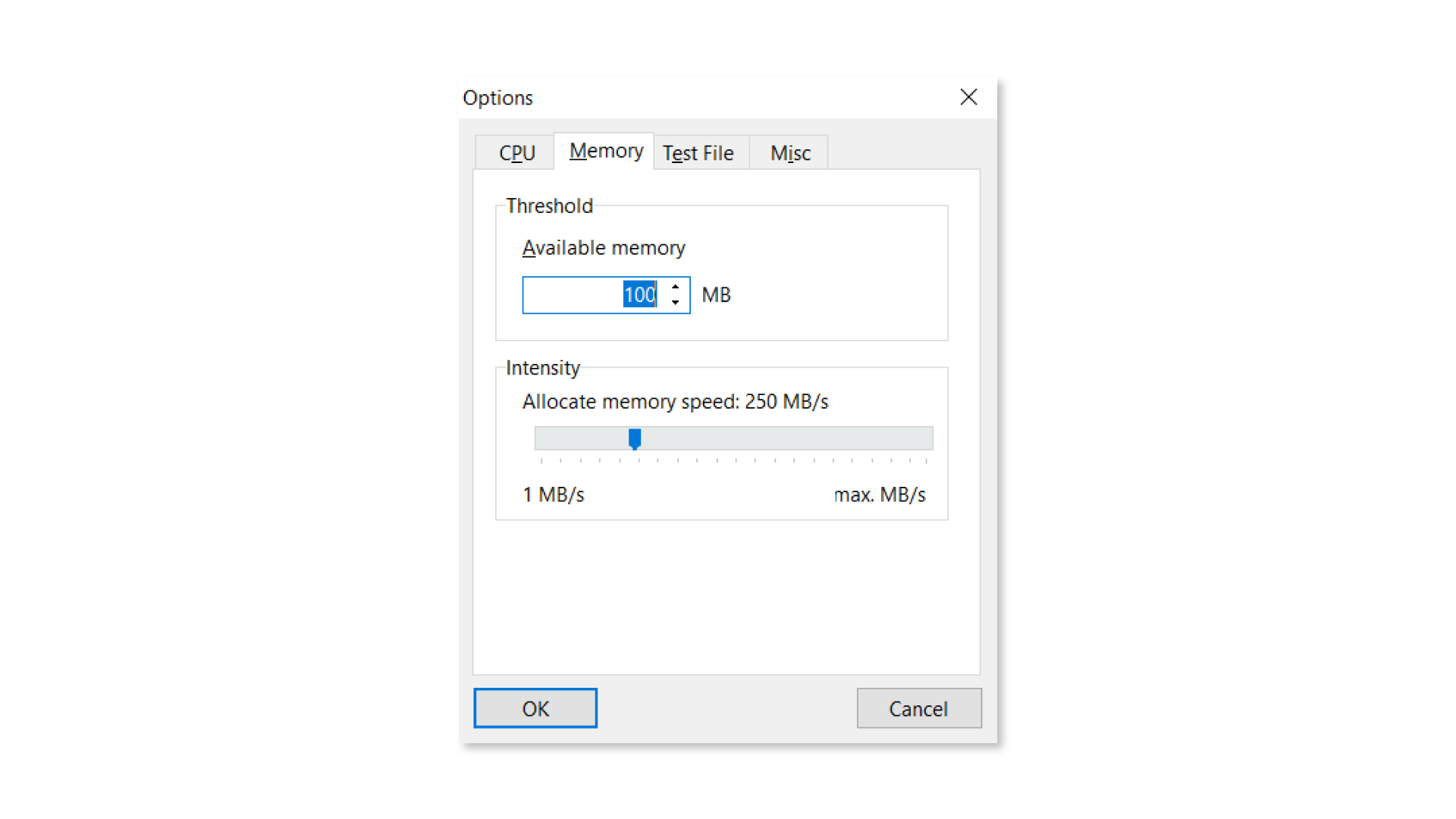Close the Options dialog window

coord(968,97)
